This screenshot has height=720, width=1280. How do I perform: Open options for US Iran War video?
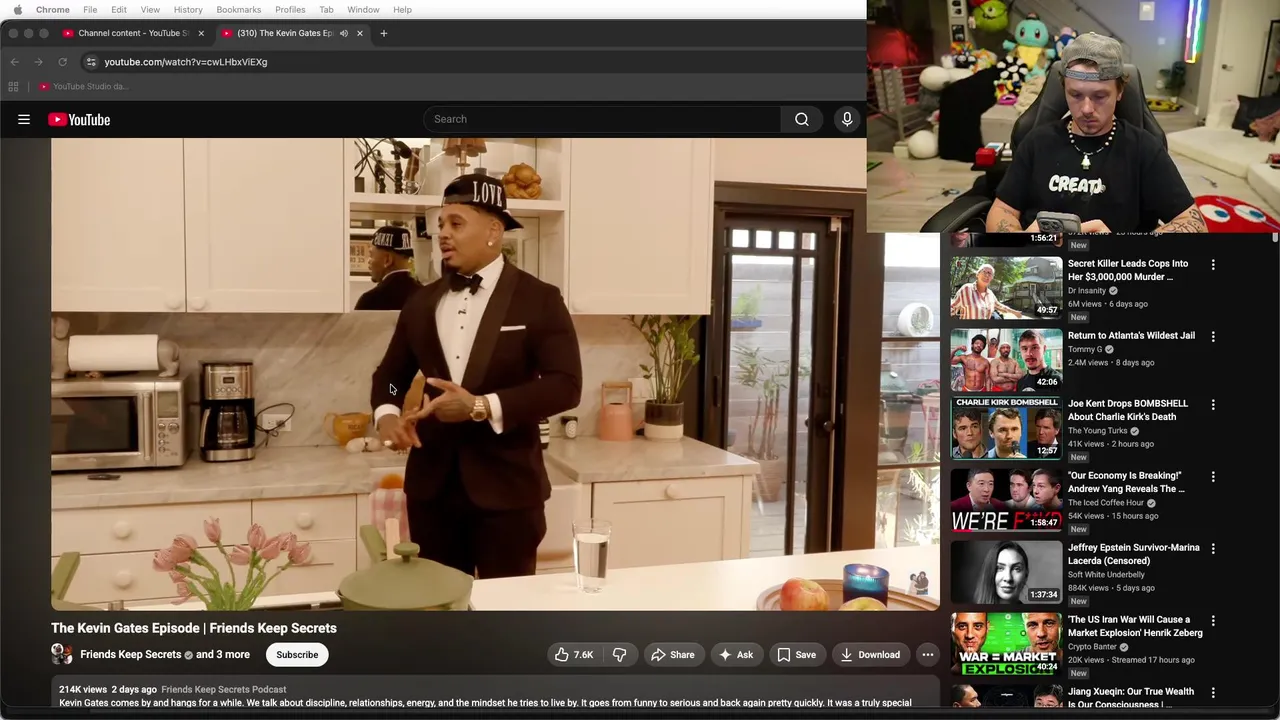coord(1213,621)
